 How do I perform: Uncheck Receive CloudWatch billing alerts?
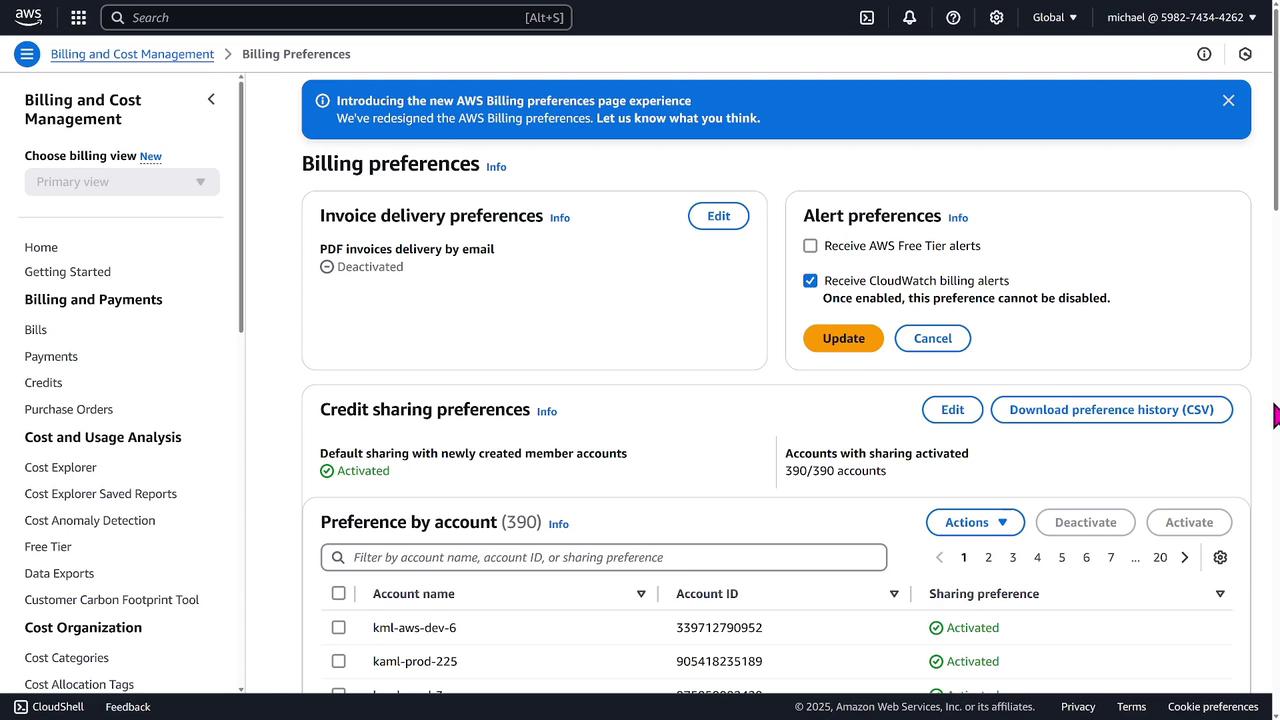click(x=810, y=281)
